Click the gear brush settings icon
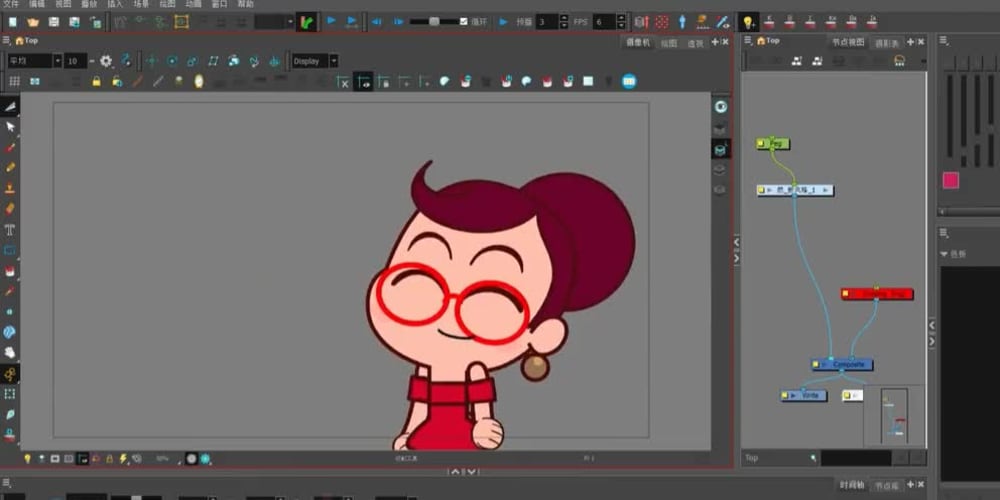This screenshot has width=1000, height=500. 106,61
